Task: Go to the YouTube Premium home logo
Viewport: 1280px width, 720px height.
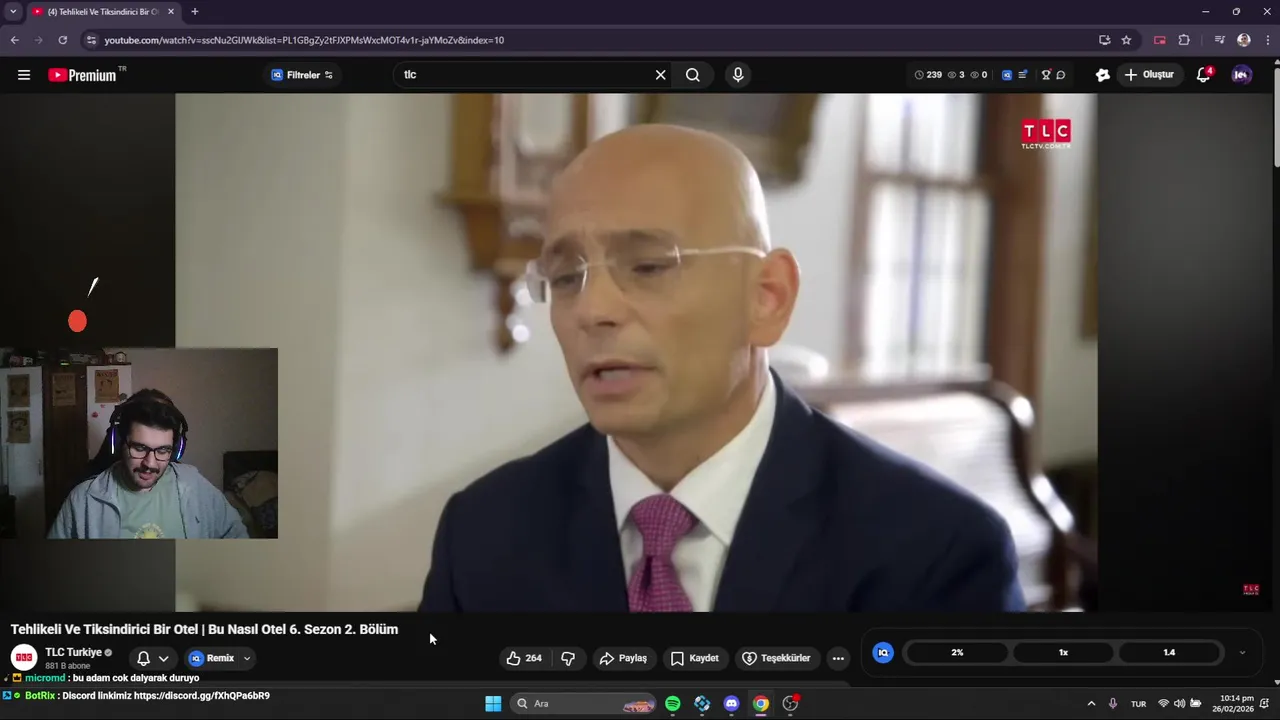Action: [83, 75]
